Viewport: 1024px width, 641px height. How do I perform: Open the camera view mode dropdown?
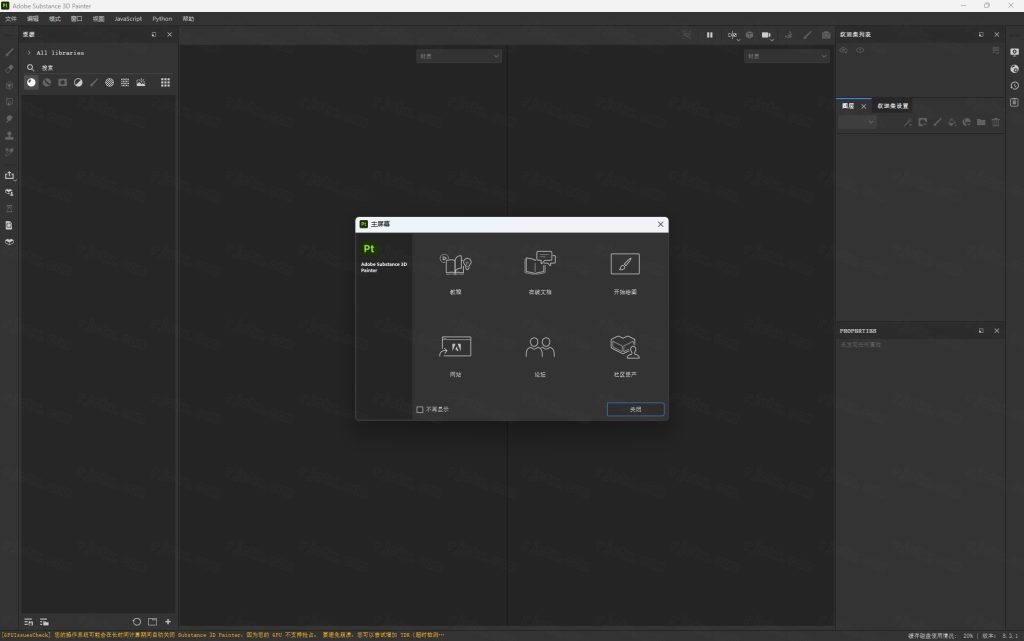coord(767,35)
